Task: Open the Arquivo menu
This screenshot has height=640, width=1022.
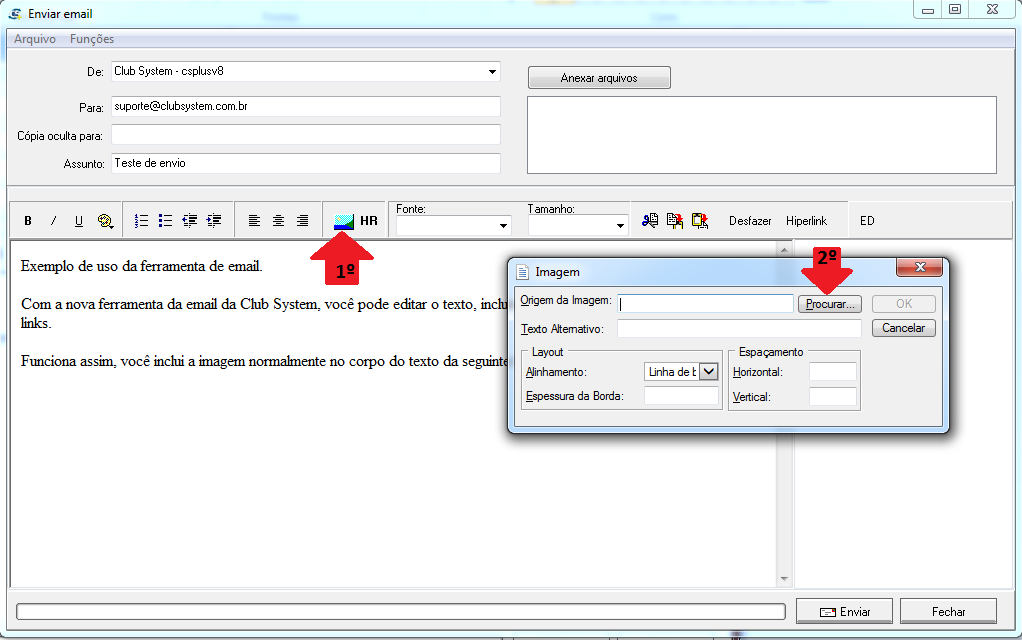Action: click(x=35, y=39)
